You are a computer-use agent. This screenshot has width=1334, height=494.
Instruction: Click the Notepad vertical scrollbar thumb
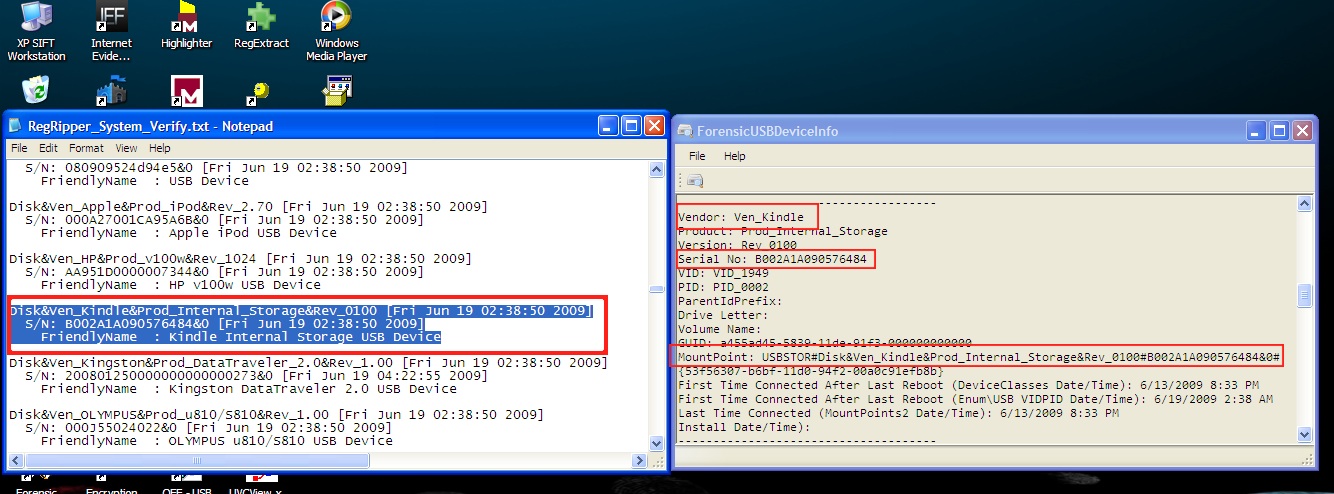[x=657, y=290]
